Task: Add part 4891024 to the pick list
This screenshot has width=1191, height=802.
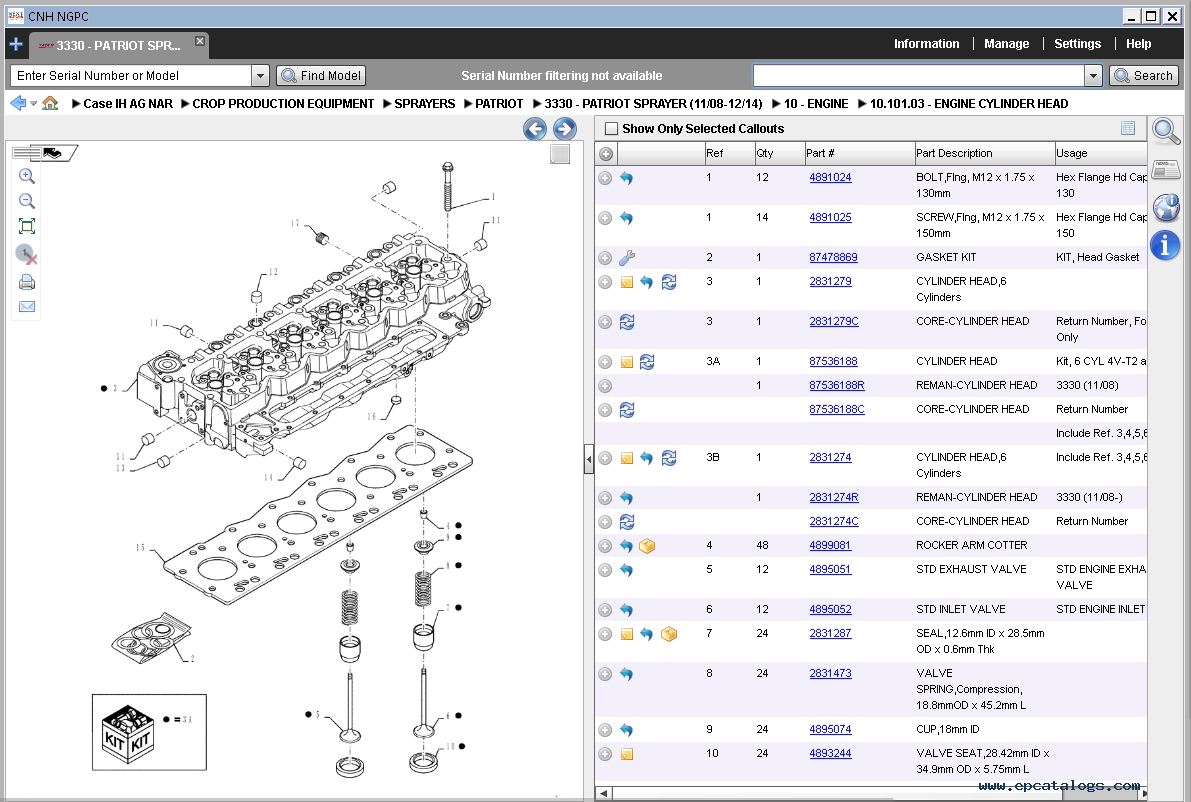Action: coord(605,178)
